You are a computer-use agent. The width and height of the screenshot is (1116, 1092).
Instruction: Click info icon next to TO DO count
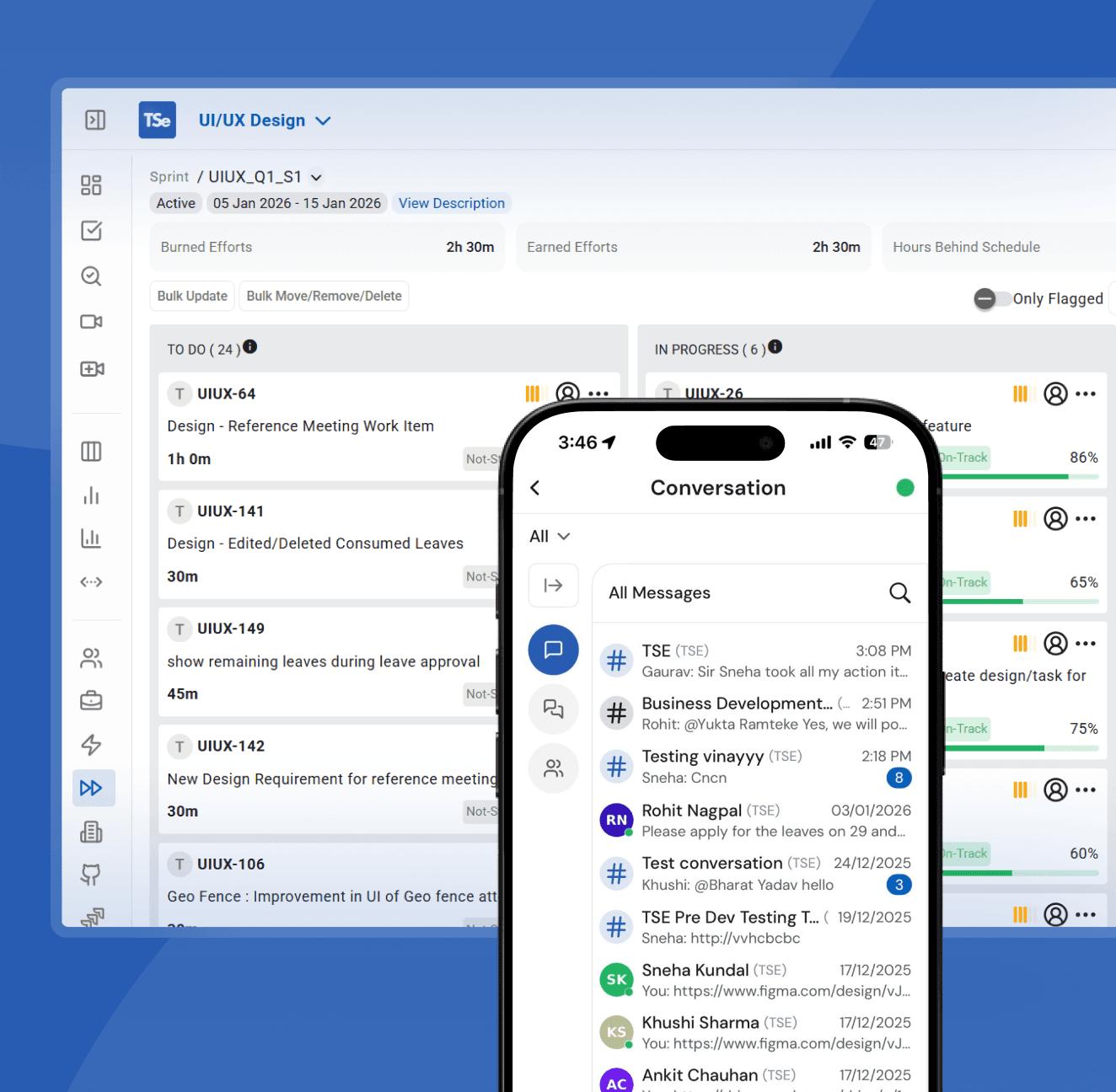coord(250,346)
